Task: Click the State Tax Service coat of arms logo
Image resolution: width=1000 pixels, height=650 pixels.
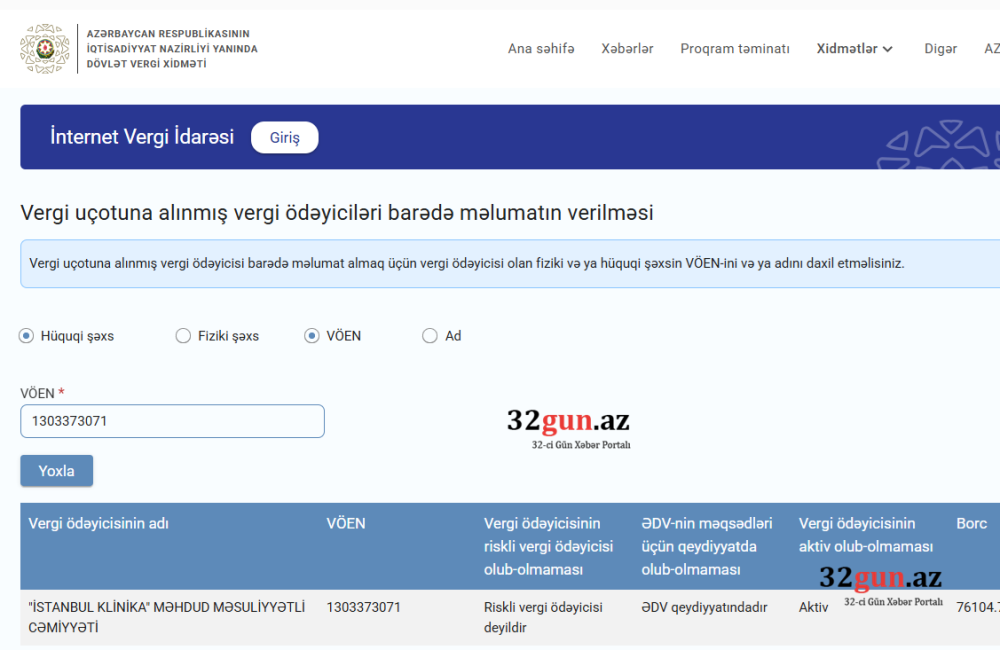Action: tap(45, 46)
